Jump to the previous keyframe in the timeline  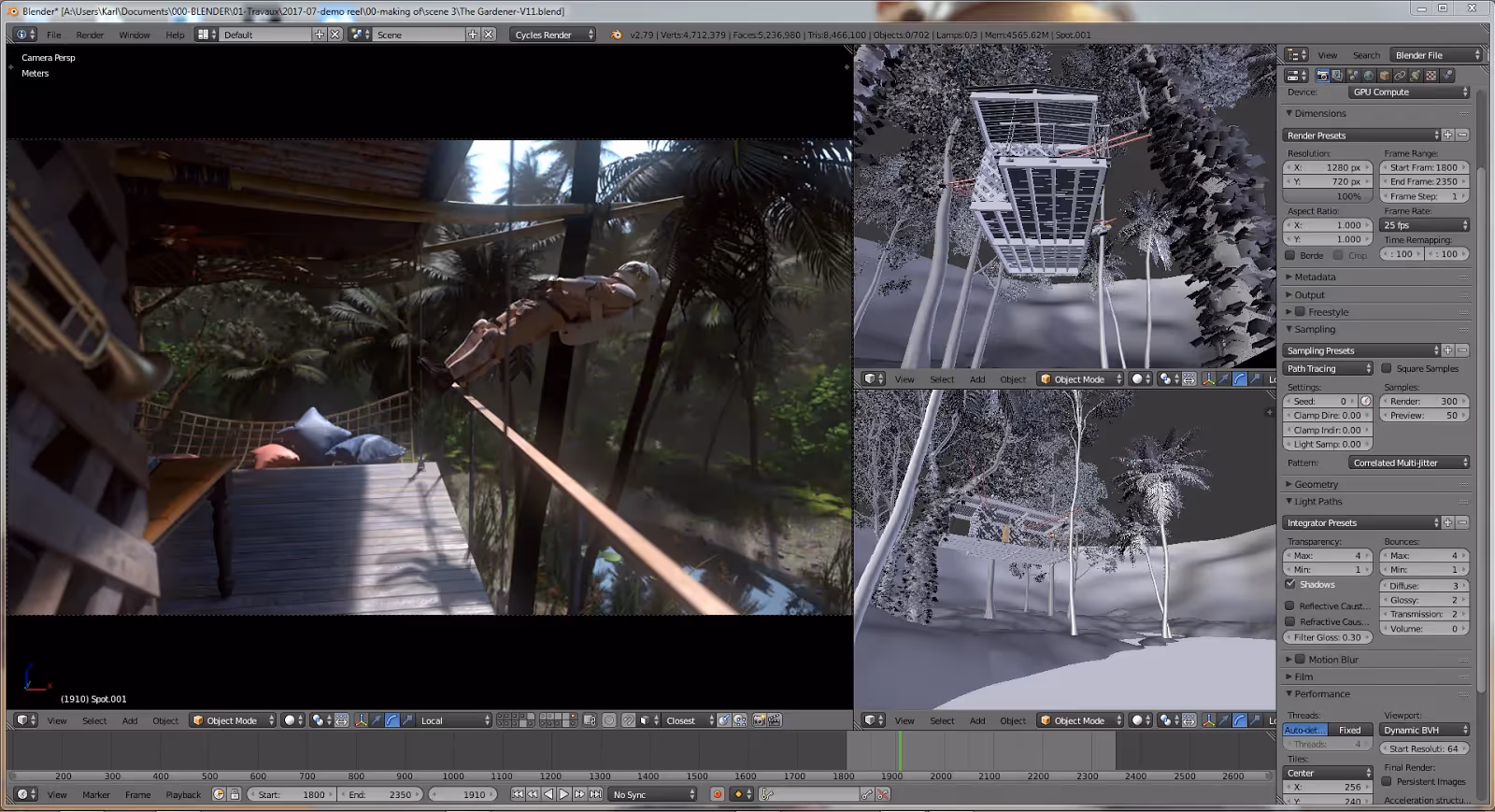point(533,794)
